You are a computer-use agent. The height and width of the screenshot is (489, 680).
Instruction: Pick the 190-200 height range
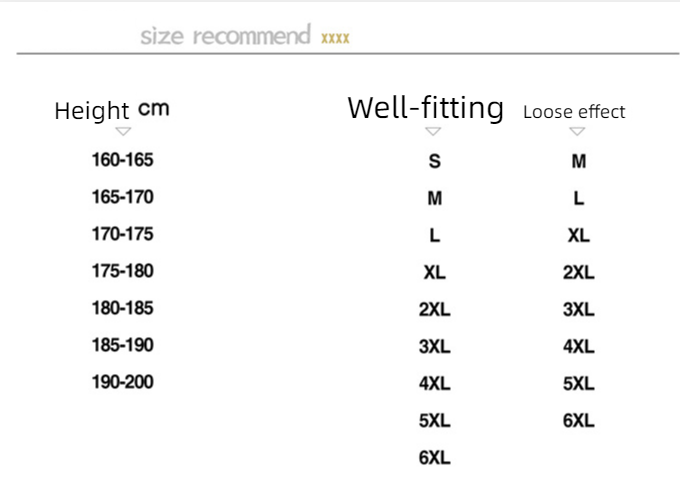point(123,382)
